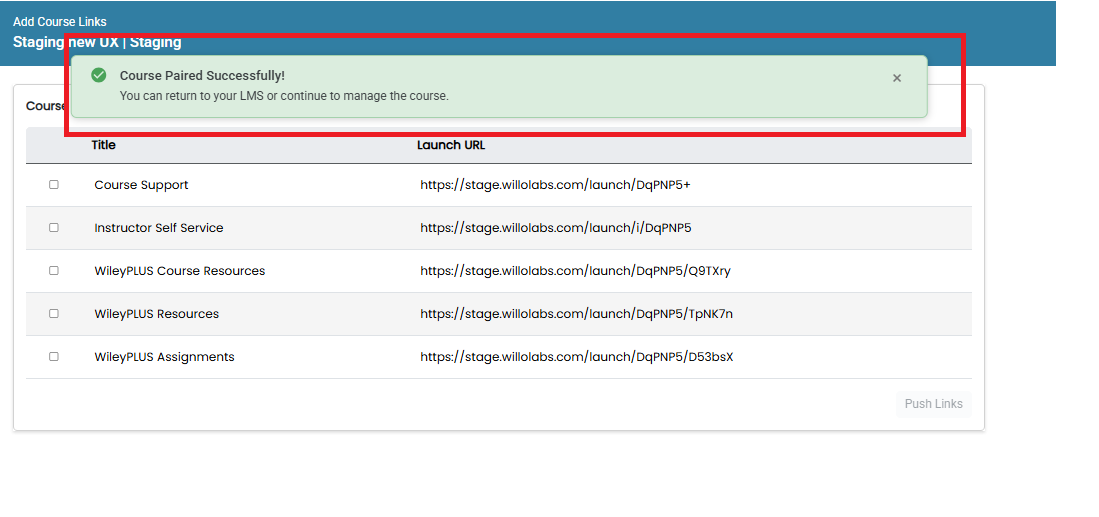Click the WileyPLUS Course Resources title text
Image resolution: width=1099 pixels, height=517 pixels.
(180, 271)
